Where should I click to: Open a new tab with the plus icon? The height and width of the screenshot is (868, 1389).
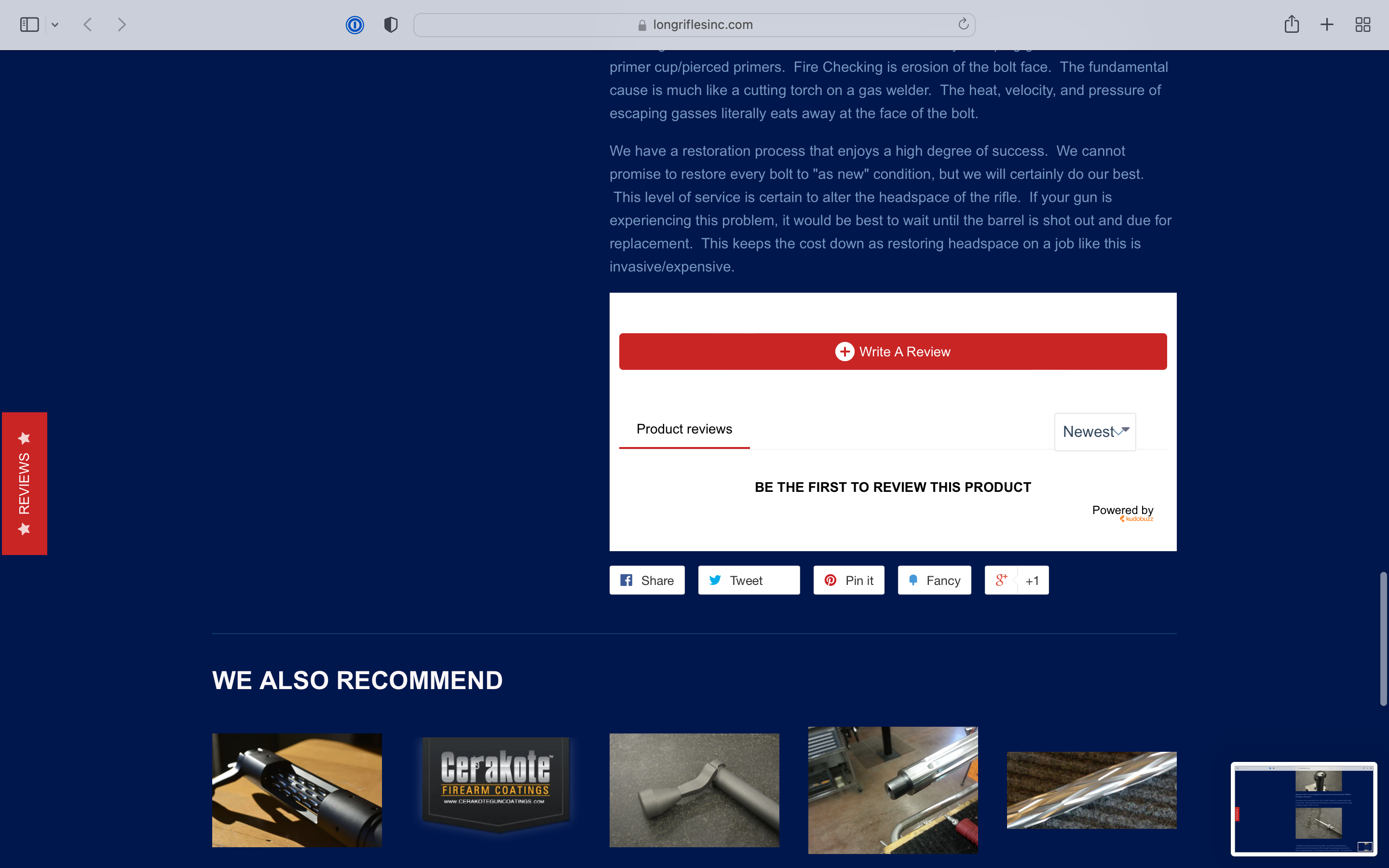tap(1326, 25)
